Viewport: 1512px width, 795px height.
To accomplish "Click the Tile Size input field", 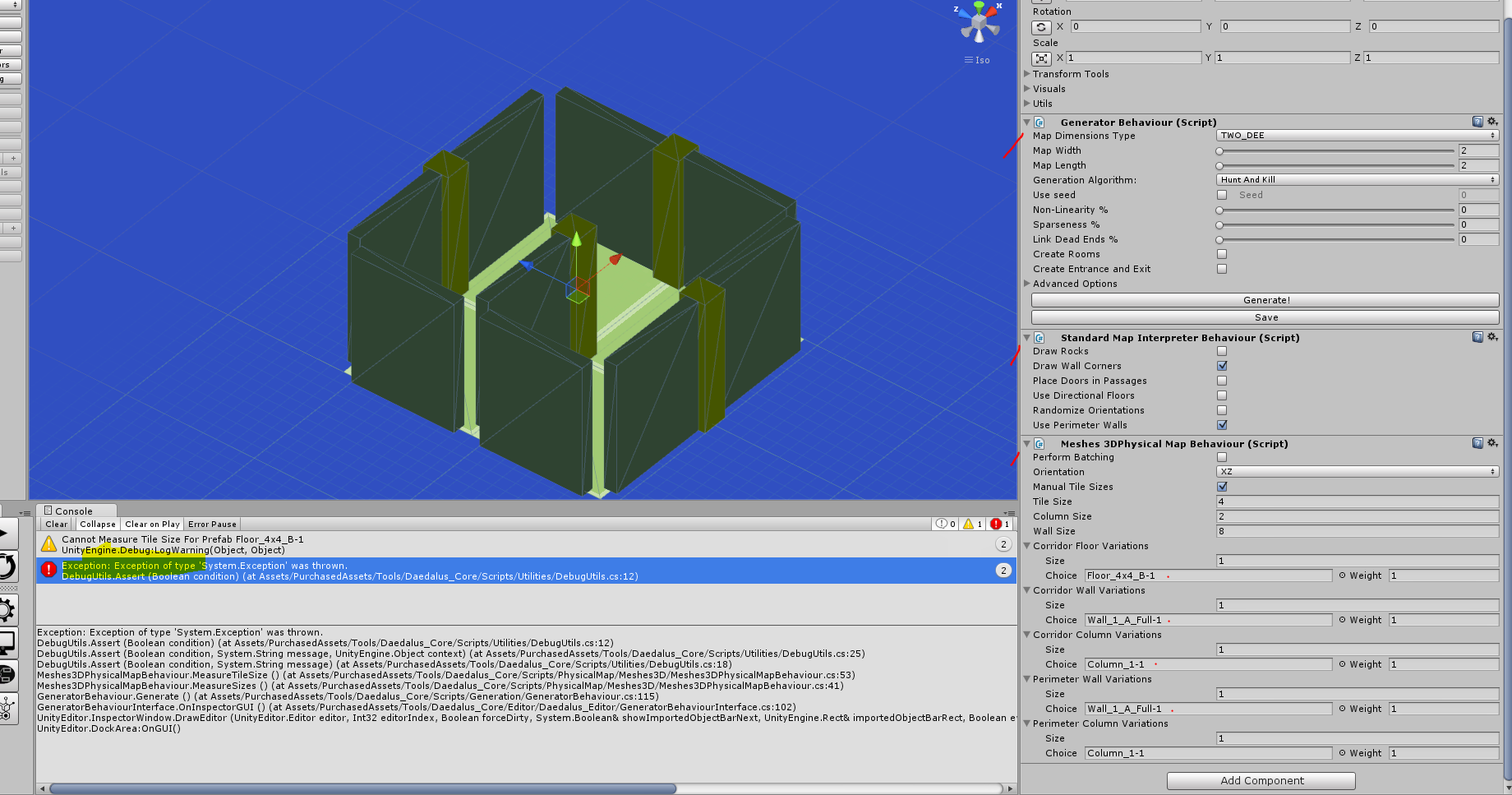I will (x=1358, y=501).
